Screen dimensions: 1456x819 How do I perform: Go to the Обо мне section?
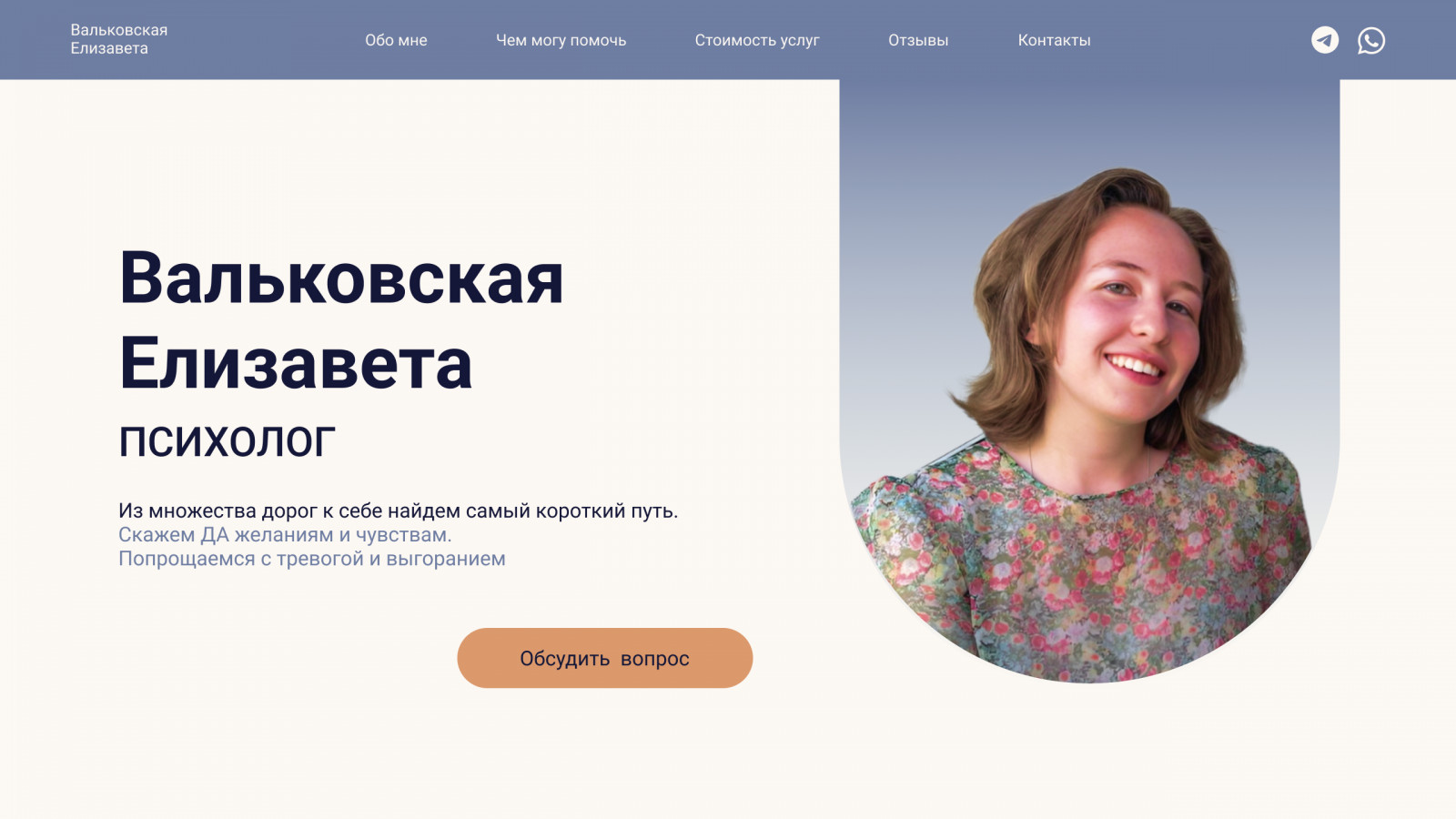coord(396,40)
